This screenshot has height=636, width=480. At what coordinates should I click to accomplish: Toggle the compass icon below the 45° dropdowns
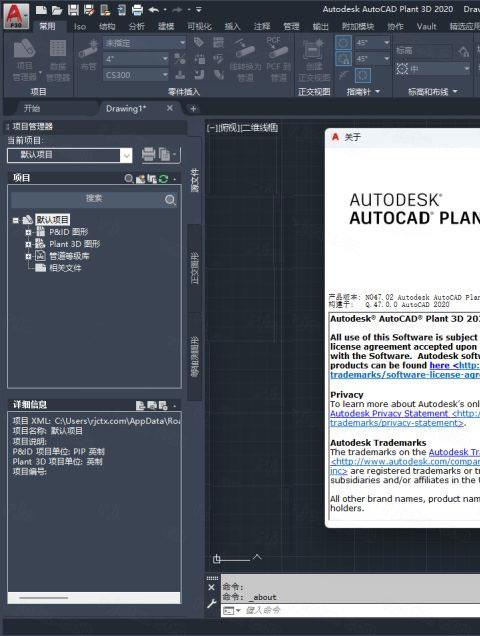362,75
